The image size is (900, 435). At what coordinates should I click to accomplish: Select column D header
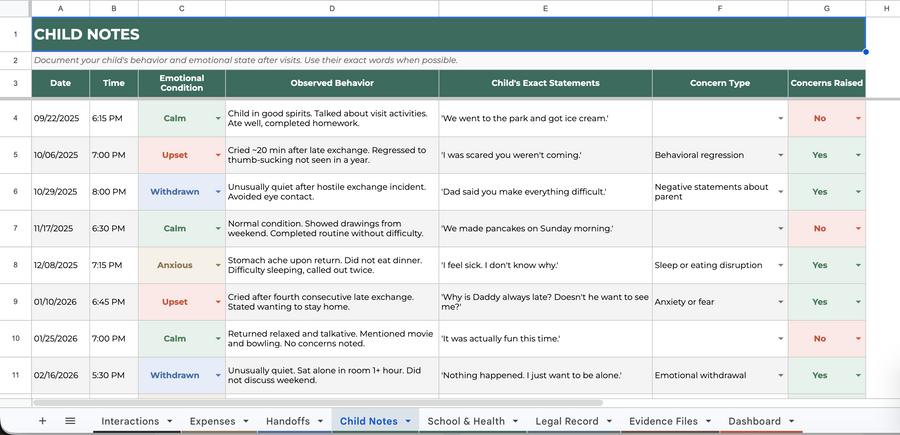[x=332, y=8]
